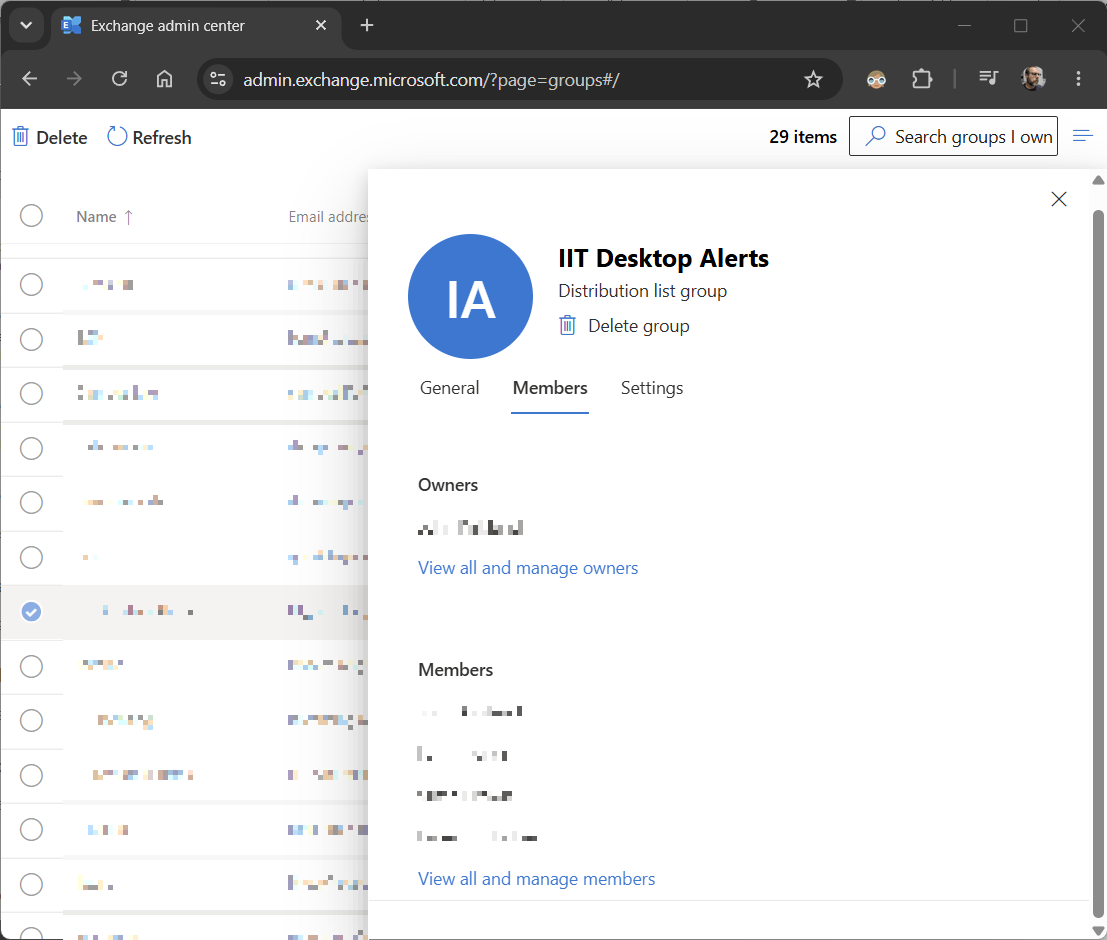Image resolution: width=1107 pixels, height=940 pixels.
Task: Click the IIT Desktop Alerts group title
Action: point(663,258)
